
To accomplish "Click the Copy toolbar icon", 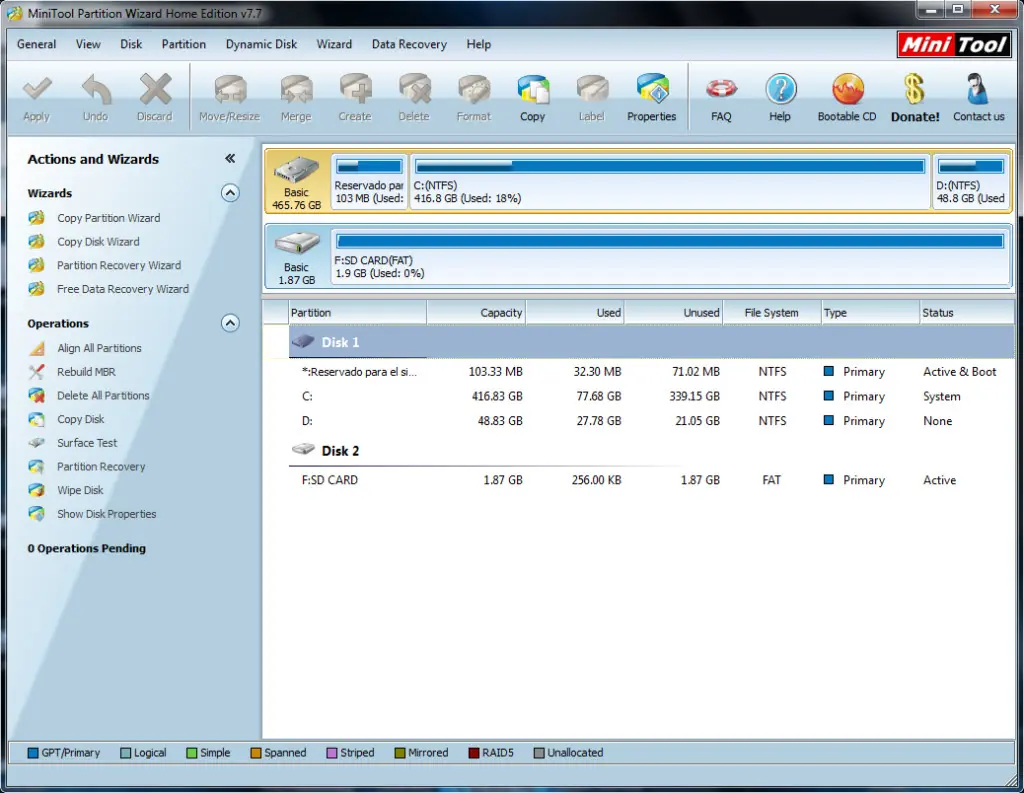I will tap(533, 89).
